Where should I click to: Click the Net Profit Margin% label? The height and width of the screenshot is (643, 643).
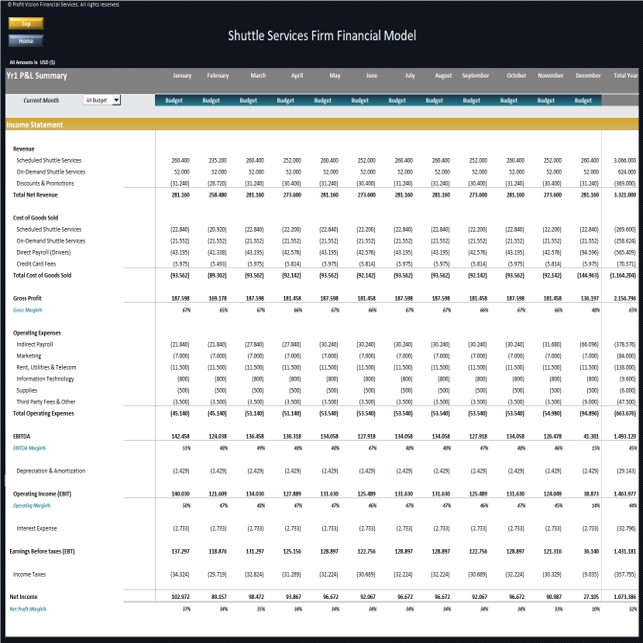pos(28,609)
